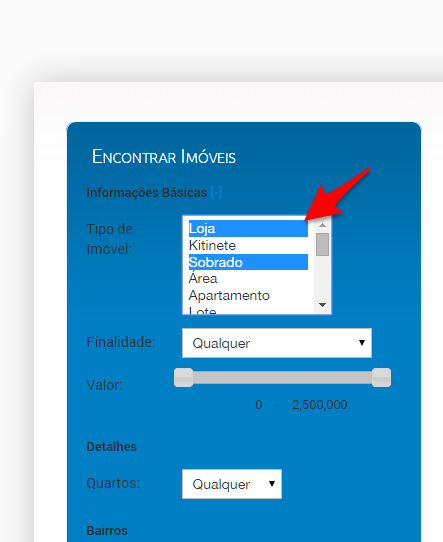This screenshot has height=542, width=443.
Task: Click the listbox scrollbar thumb
Action: (x=322, y=244)
